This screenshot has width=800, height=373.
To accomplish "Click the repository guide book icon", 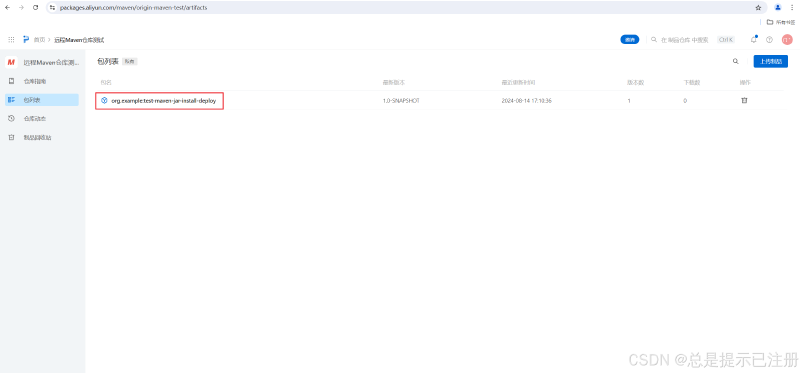I will pyautogui.click(x=11, y=81).
